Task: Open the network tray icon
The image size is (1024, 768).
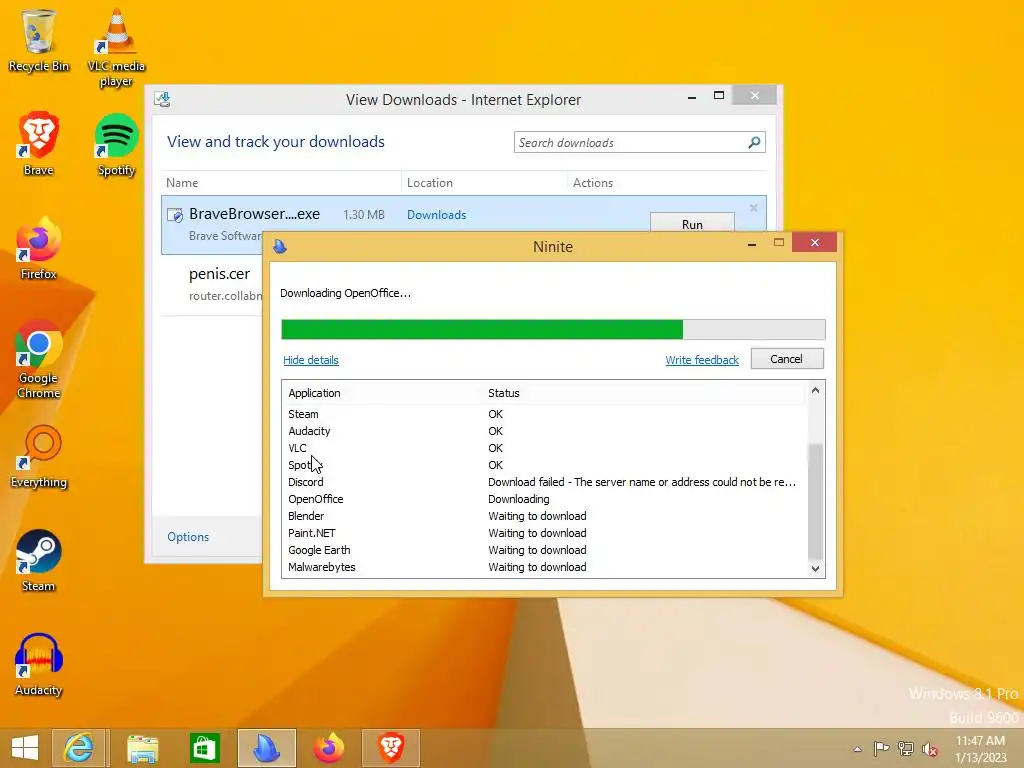Action: point(906,748)
